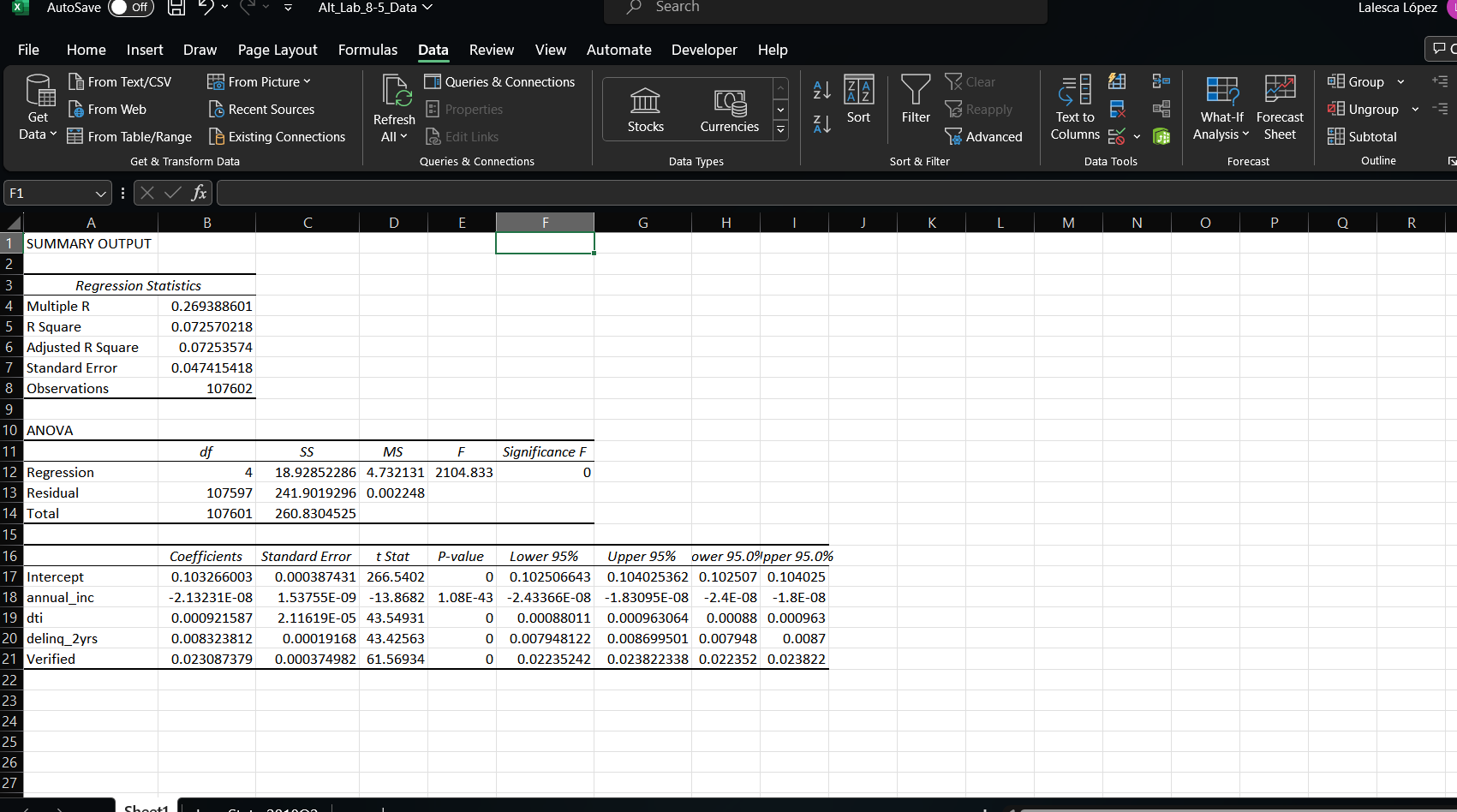Image resolution: width=1457 pixels, height=812 pixels.
Task: Select the Stocks data type
Action: click(x=646, y=110)
